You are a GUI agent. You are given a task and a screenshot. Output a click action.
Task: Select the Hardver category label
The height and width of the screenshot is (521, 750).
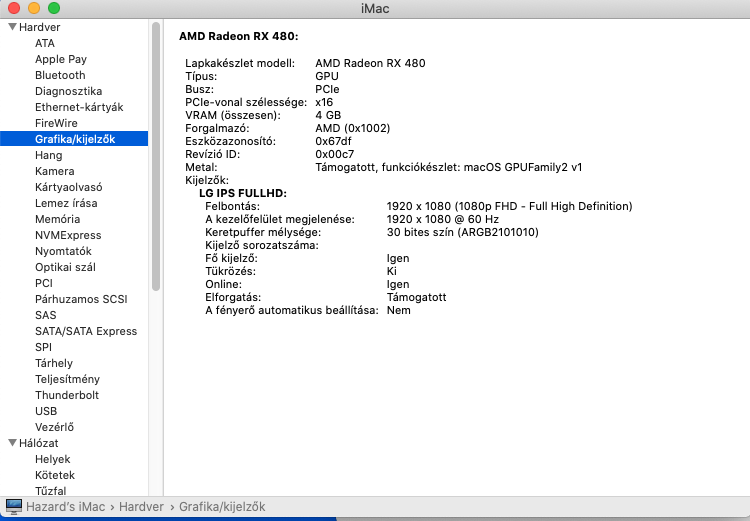click(39, 27)
